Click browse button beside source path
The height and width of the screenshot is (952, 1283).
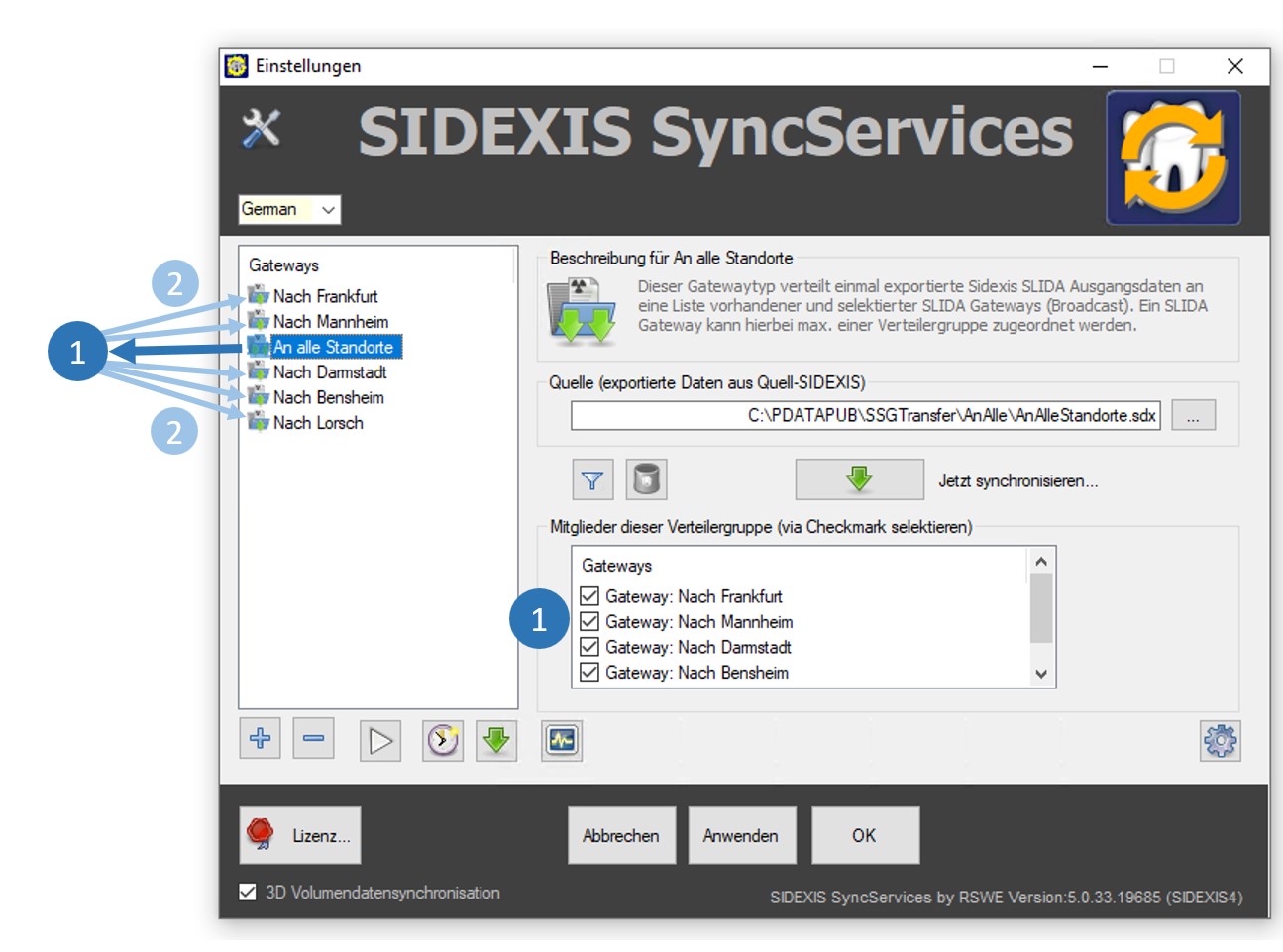click(x=1193, y=416)
